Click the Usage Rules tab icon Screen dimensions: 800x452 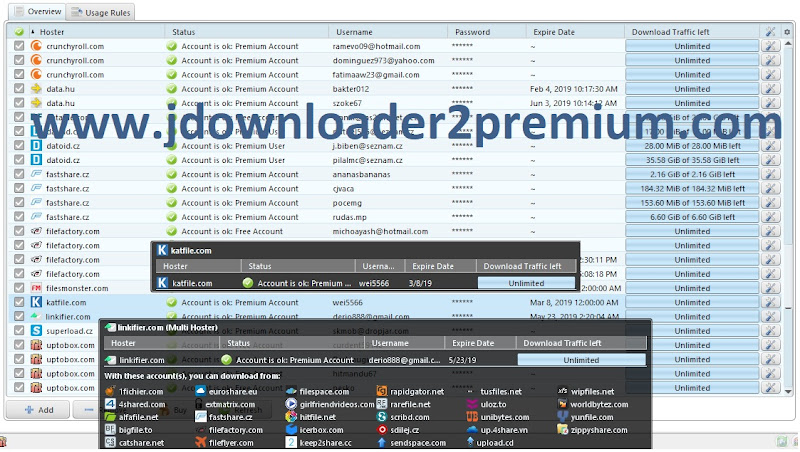77,12
